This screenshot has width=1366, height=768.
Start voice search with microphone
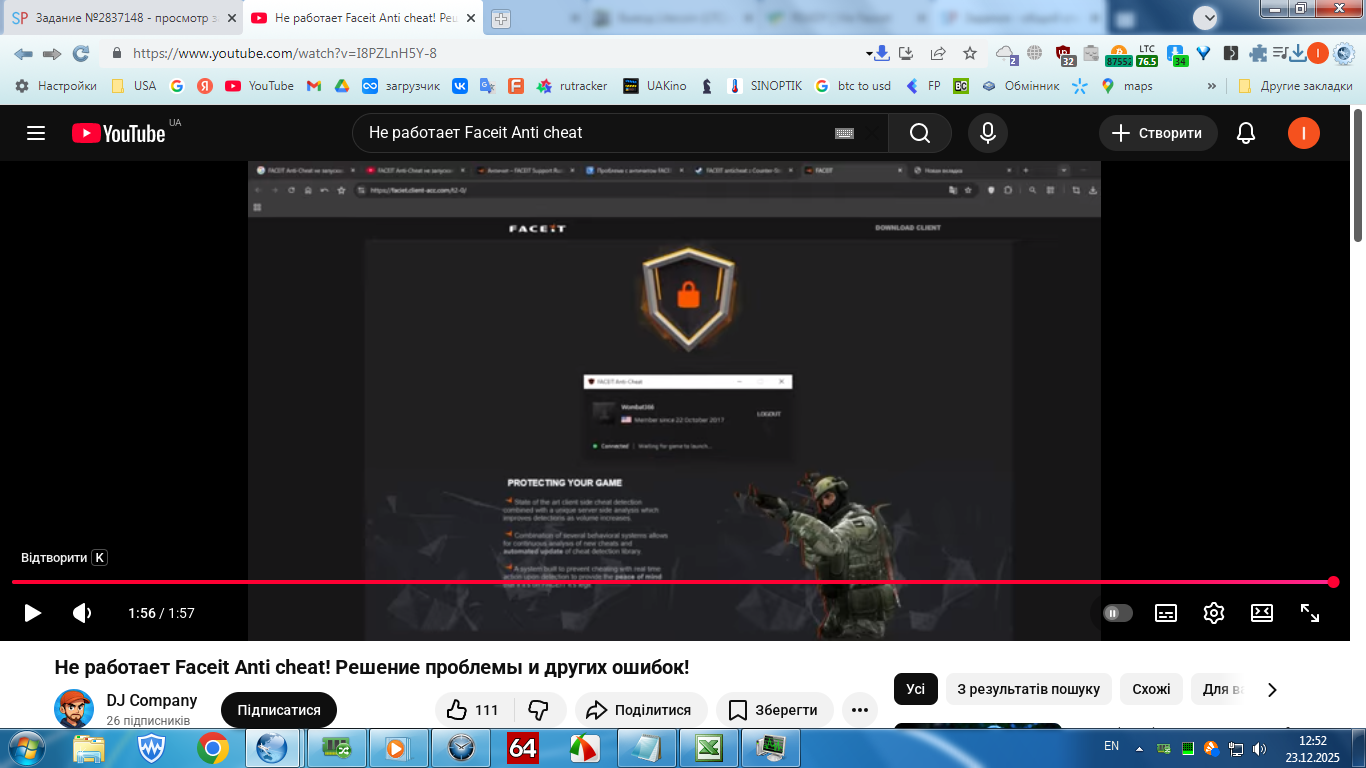(x=988, y=133)
